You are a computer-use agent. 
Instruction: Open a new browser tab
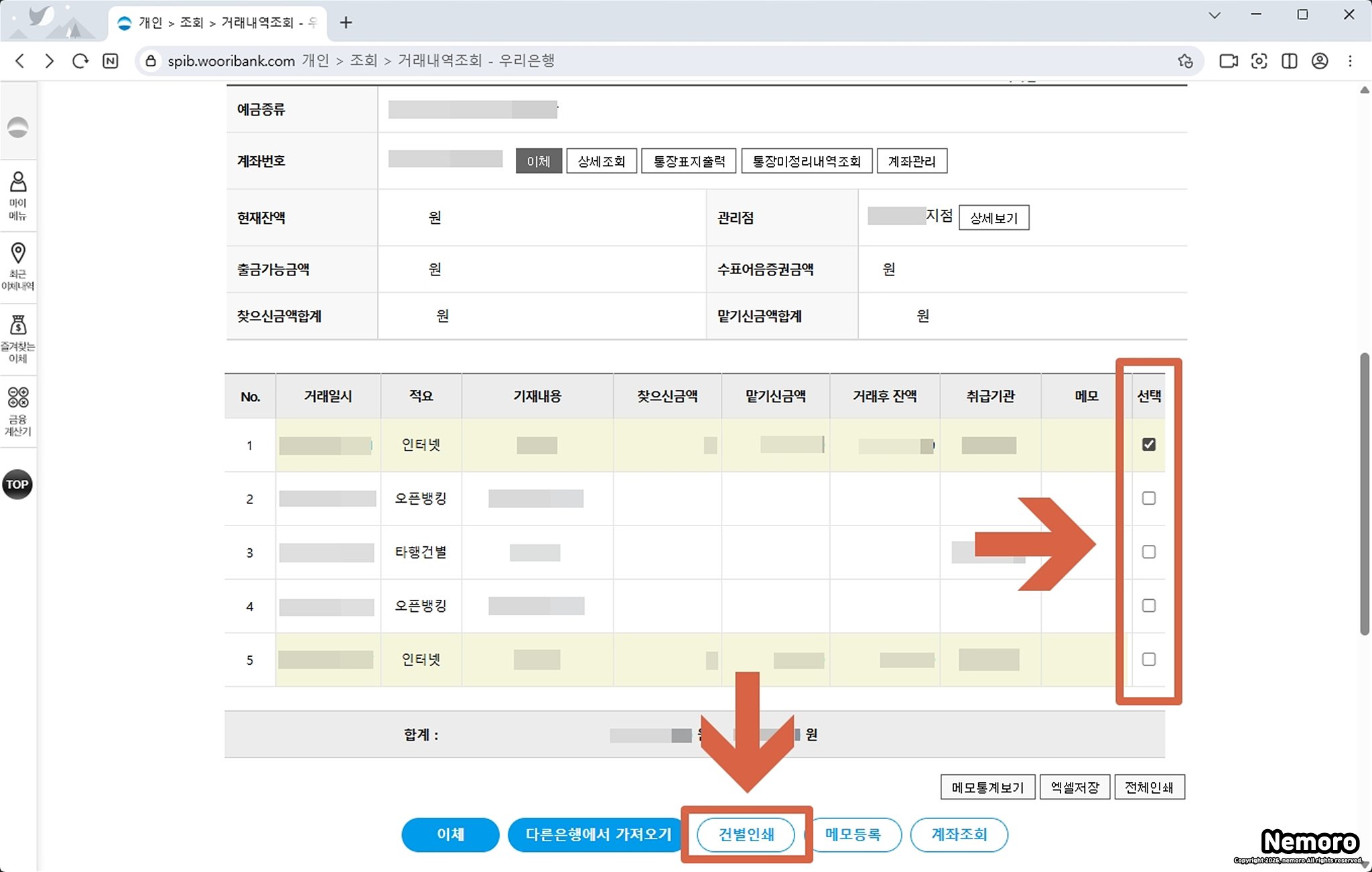coord(346,23)
